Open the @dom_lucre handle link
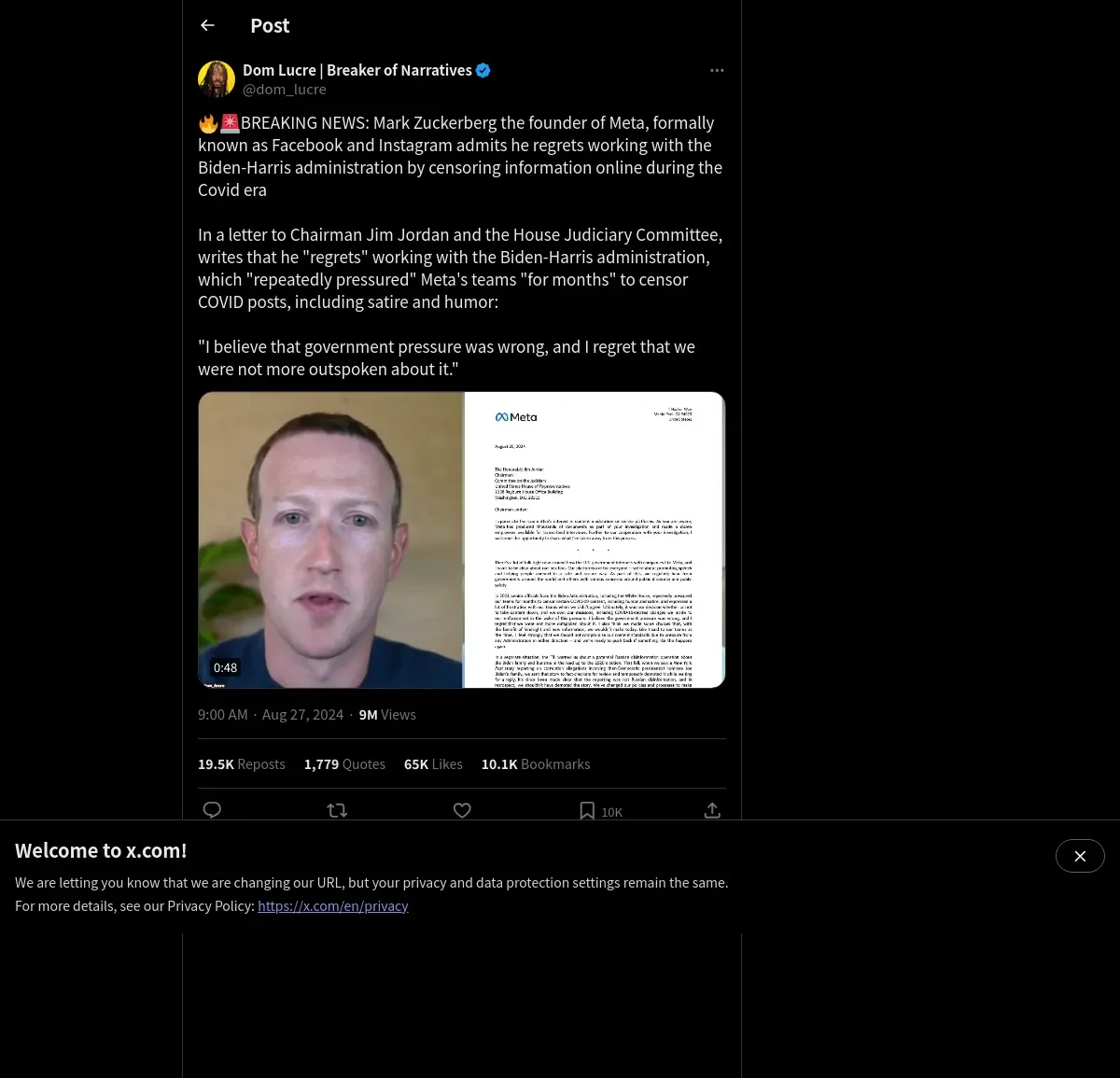The image size is (1120, 1078). 285,90
